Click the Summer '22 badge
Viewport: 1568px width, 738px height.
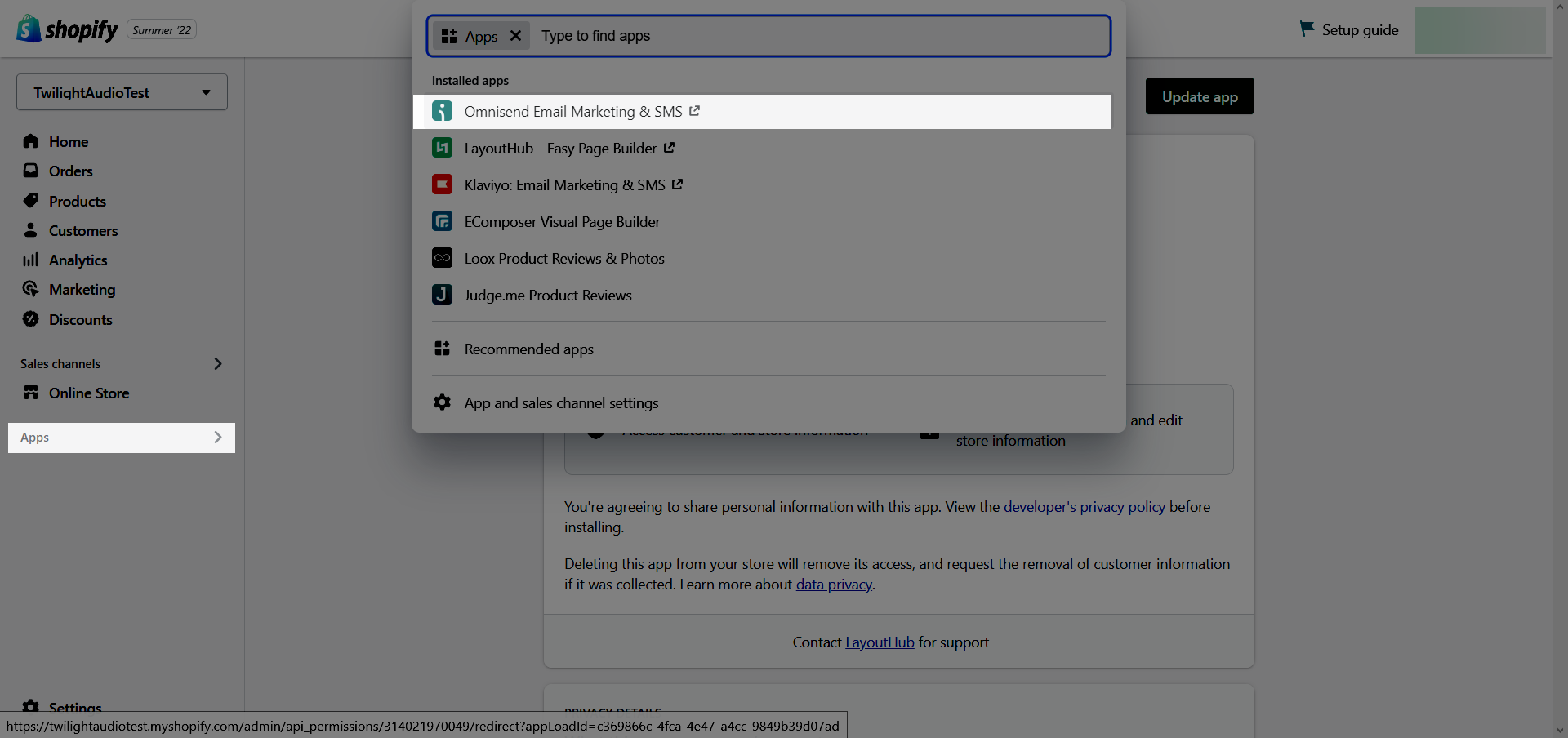click(x=162, y=30)
